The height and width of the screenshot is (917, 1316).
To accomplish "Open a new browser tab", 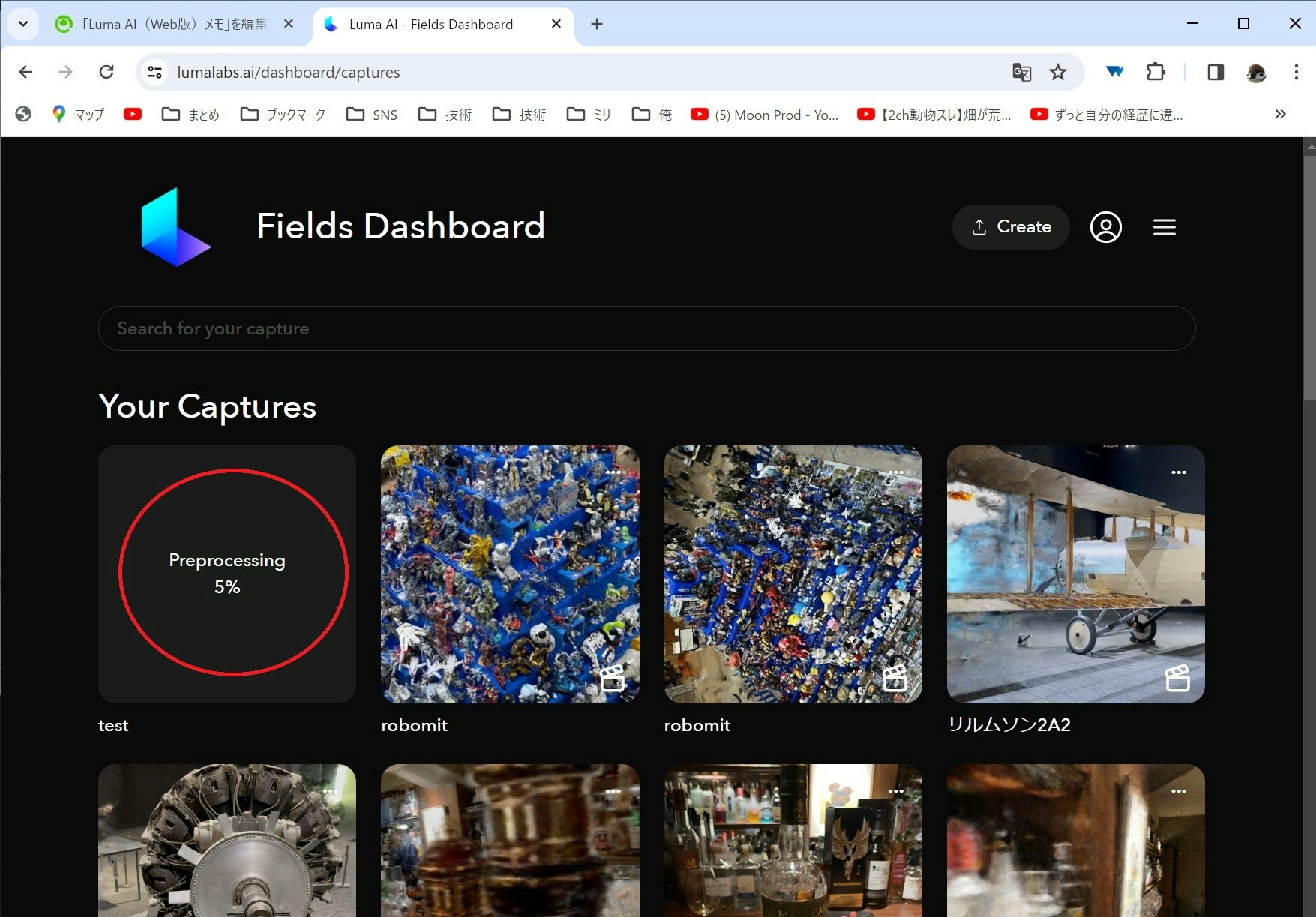I will [x=597, y=24].
